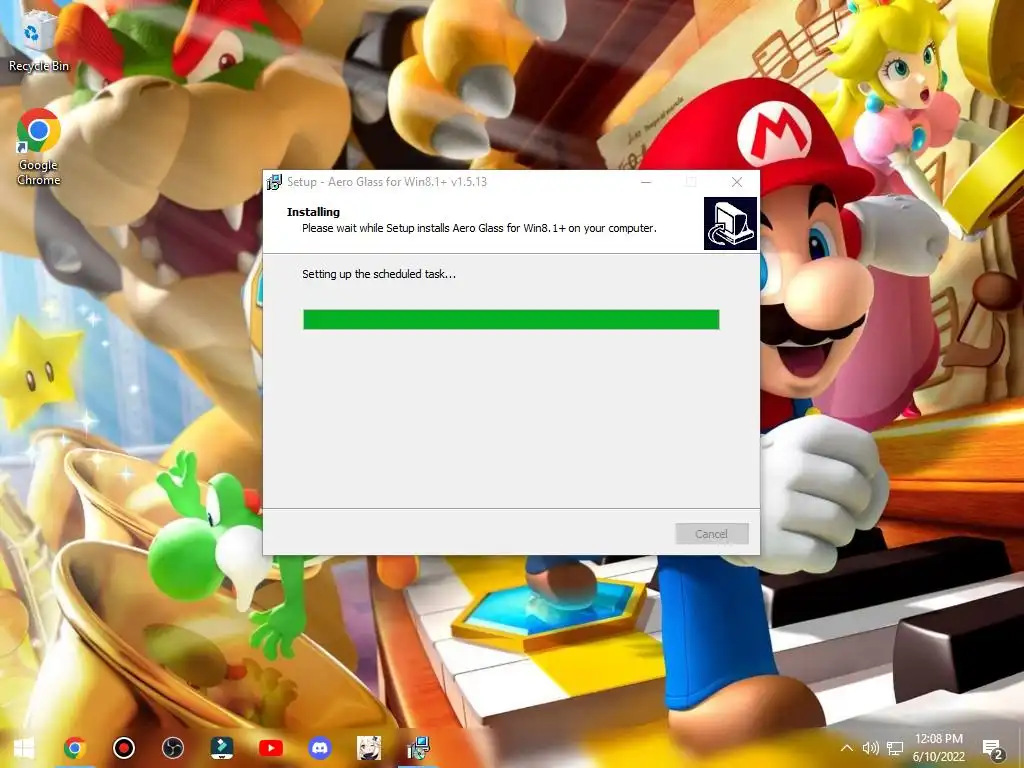Open the Filmora taskbar icon
Image resolution: width=1024 pixels, height=768 pixels.
(221, 748)
